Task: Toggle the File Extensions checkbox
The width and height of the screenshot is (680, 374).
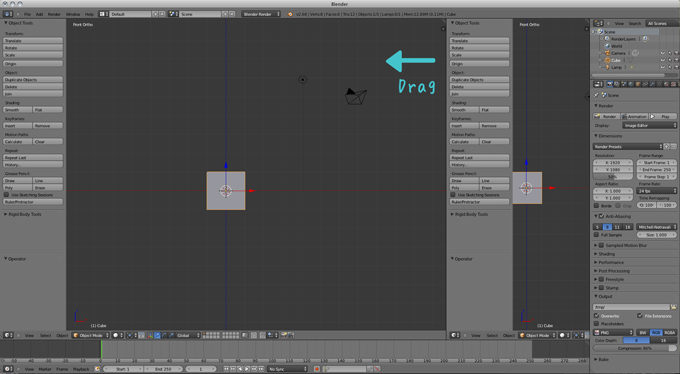Action: click(x=640, y=316)
